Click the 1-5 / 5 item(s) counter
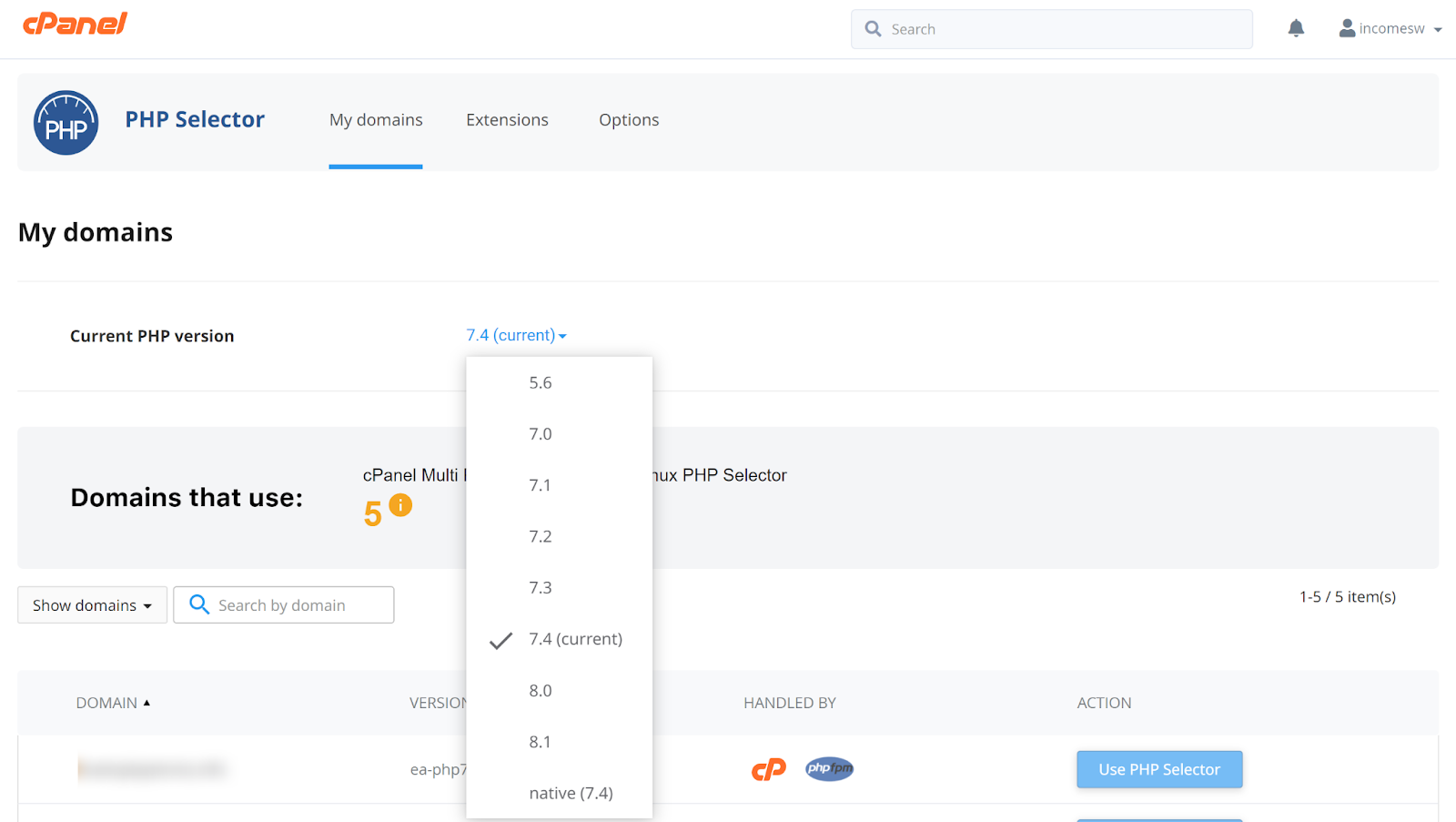This screenshot has height=822, width=1456. (1348, 597)
